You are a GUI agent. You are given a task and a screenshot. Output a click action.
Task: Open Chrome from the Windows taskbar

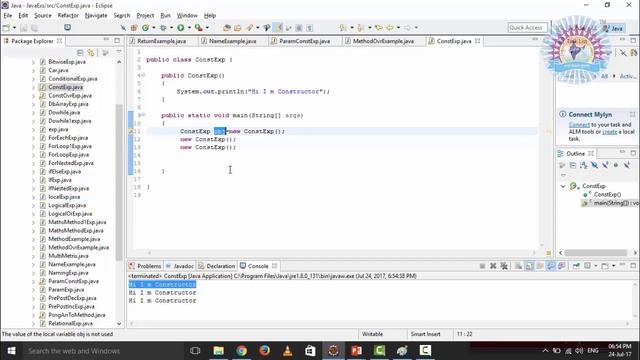(x=241, y=351)
